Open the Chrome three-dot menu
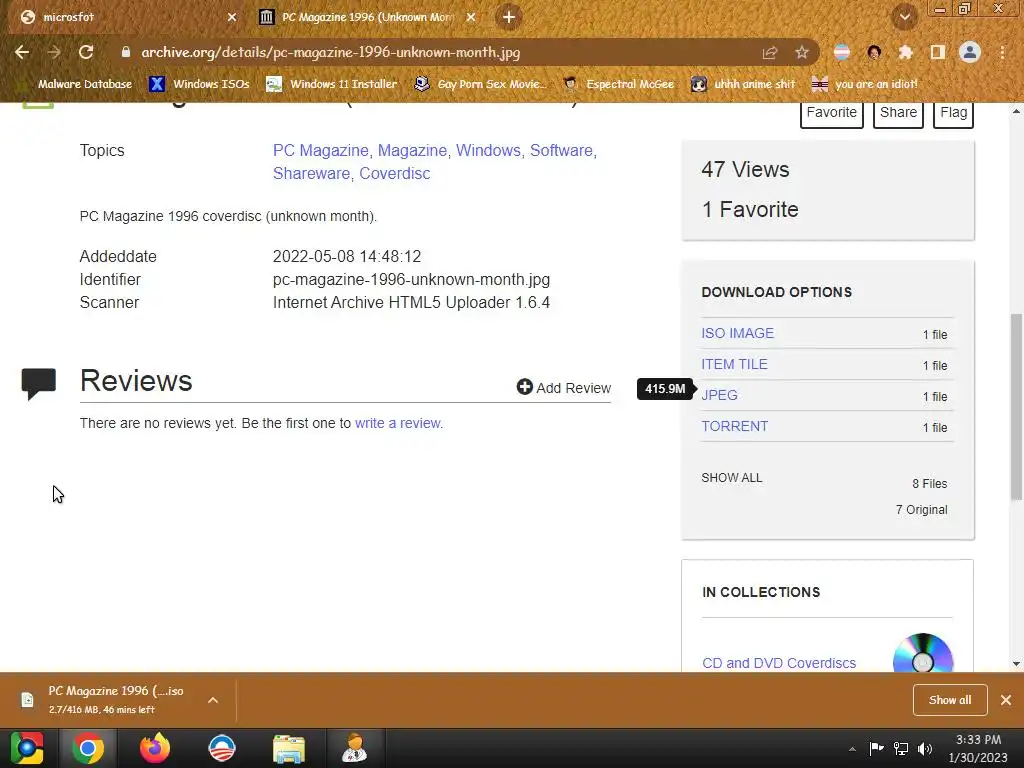Screen dimensions: 1024x768 click(1002, 52)
